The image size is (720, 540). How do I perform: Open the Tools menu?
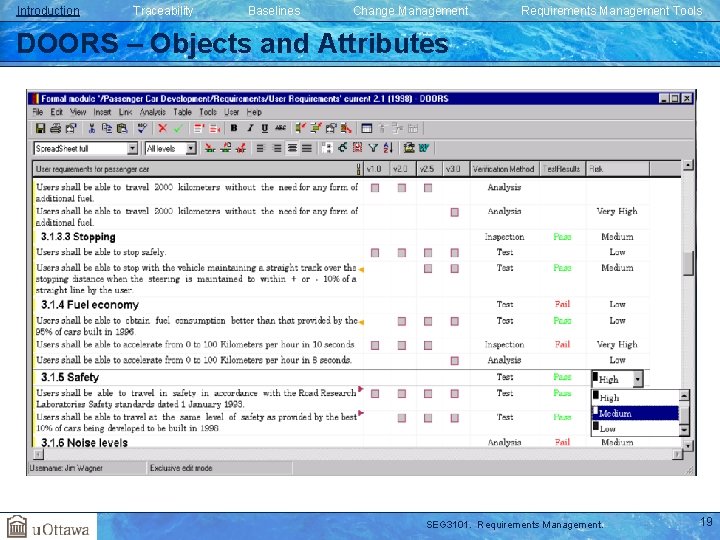[x=208, y=112]
